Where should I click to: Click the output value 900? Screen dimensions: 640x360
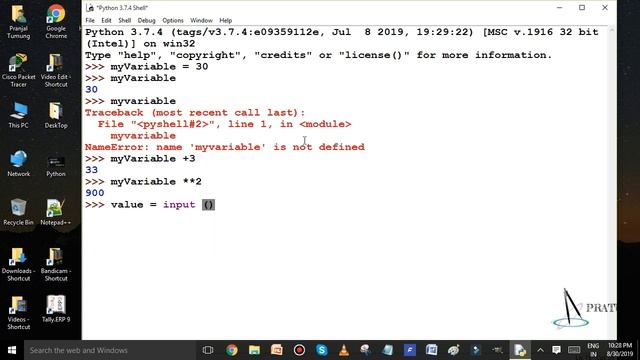click(x=95, y=193)
